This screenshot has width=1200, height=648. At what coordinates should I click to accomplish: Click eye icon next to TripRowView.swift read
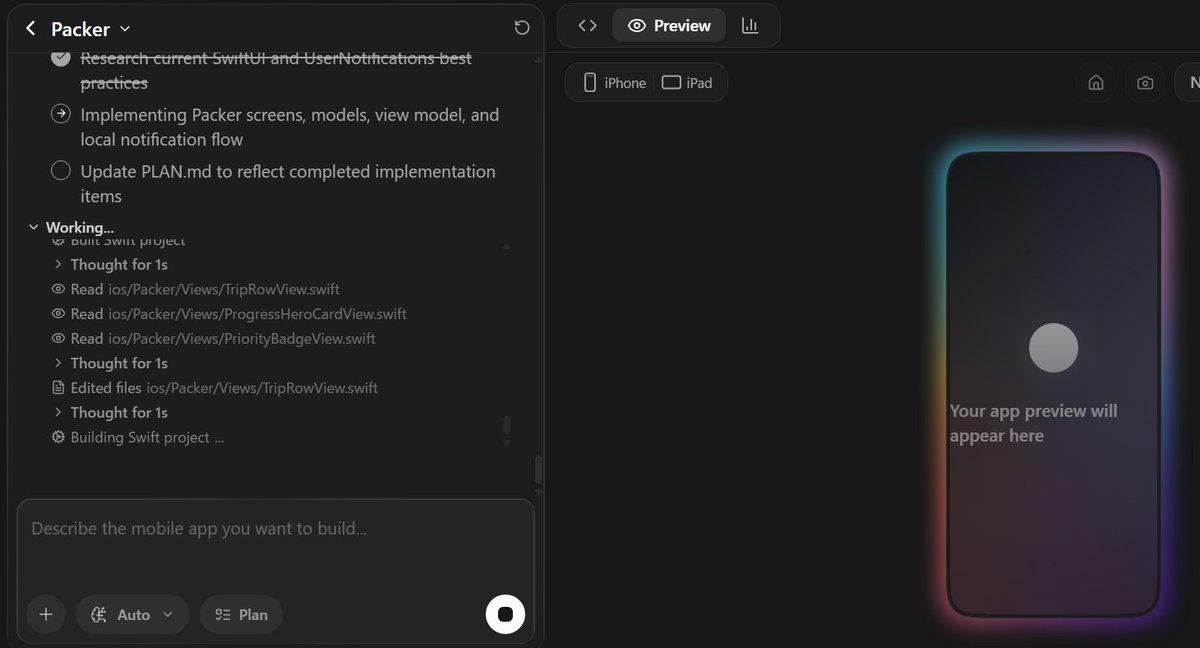tap(58, 289)
